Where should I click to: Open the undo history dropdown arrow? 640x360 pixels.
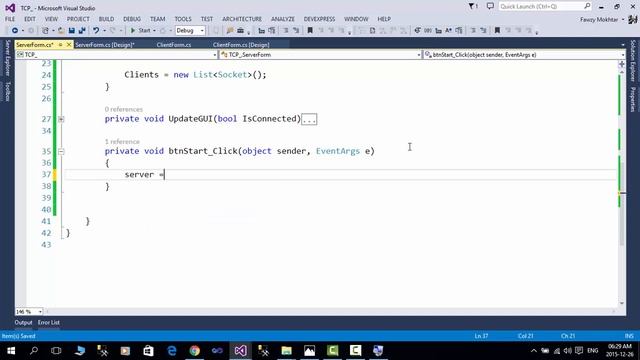pos(104,31)
